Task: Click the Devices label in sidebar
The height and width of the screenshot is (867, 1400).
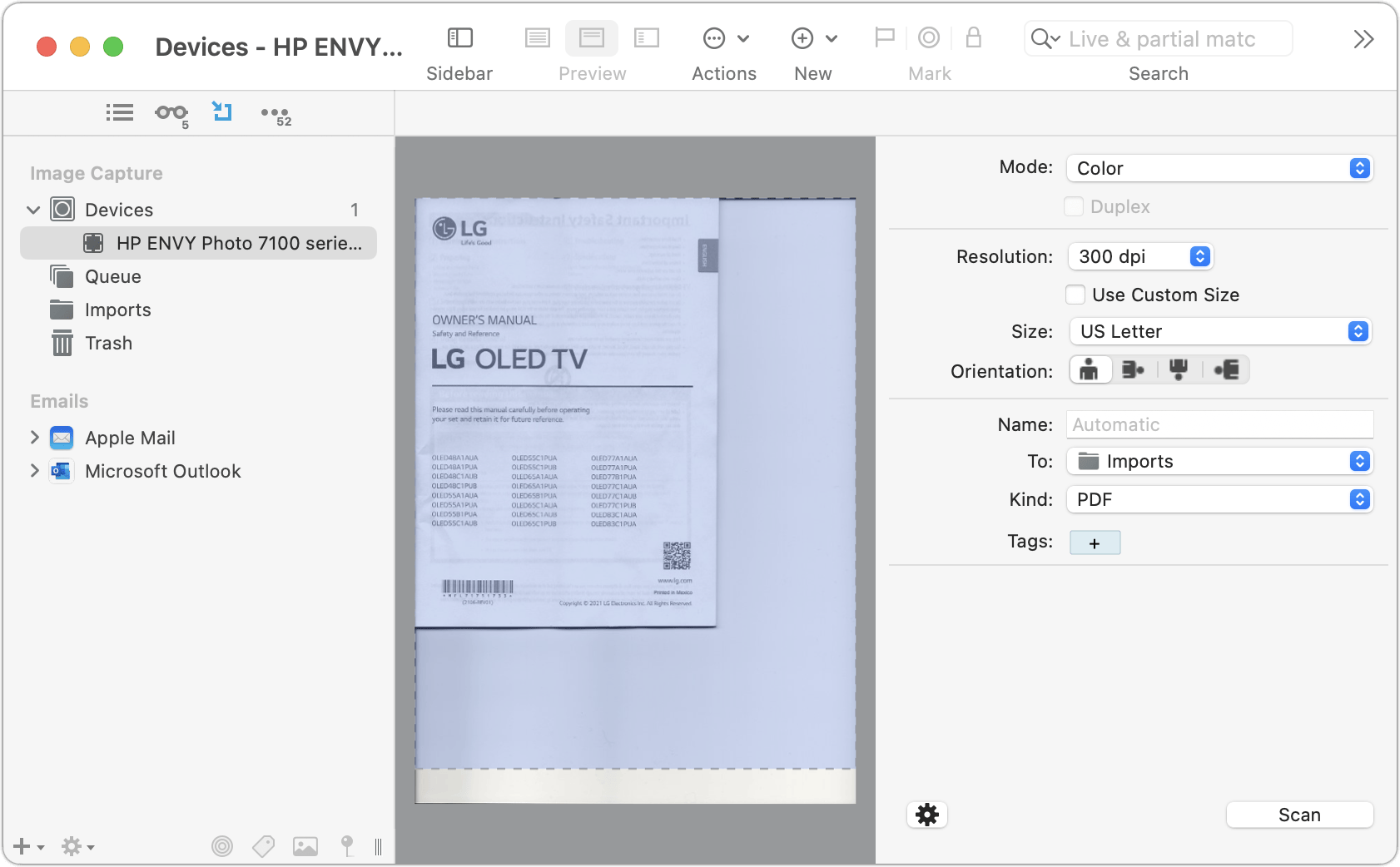Action: click(x=119, y=210)
